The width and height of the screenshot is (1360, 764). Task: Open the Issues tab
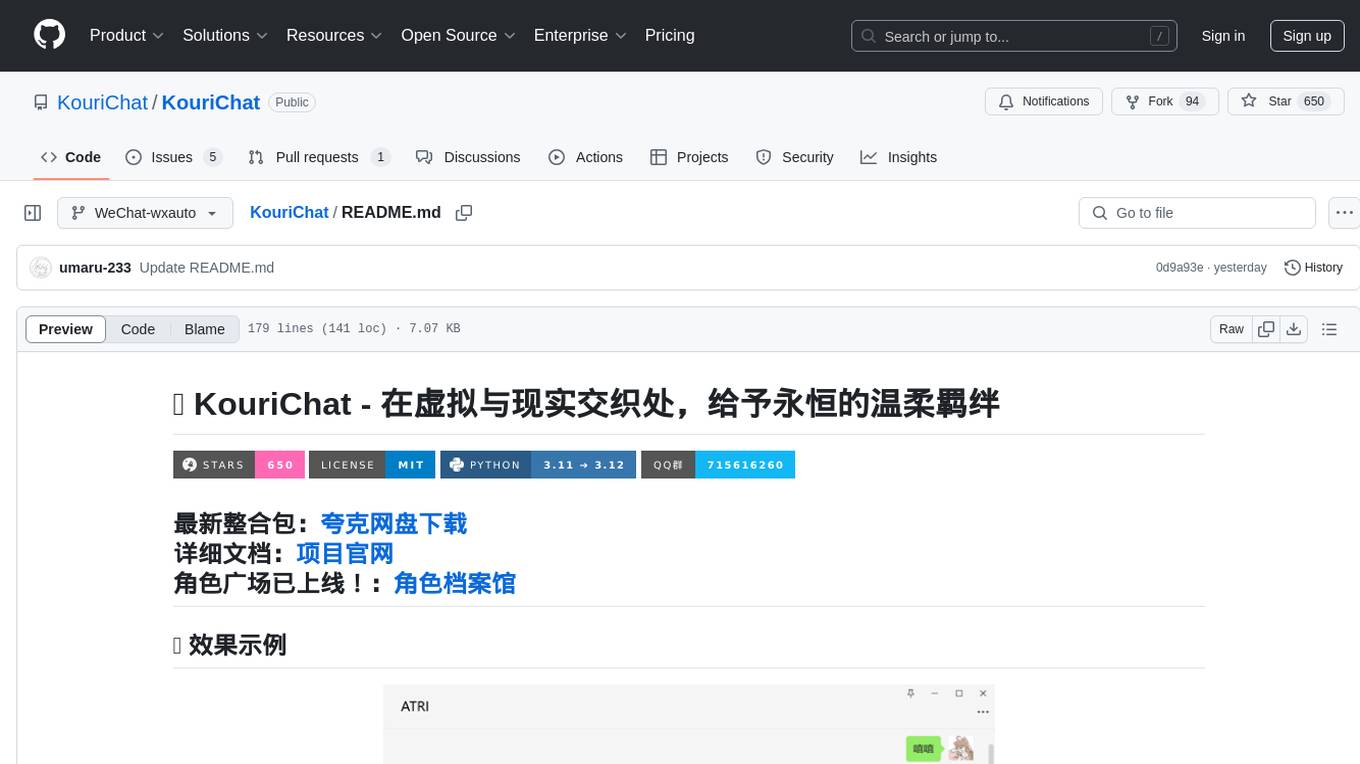pos(172,157)
